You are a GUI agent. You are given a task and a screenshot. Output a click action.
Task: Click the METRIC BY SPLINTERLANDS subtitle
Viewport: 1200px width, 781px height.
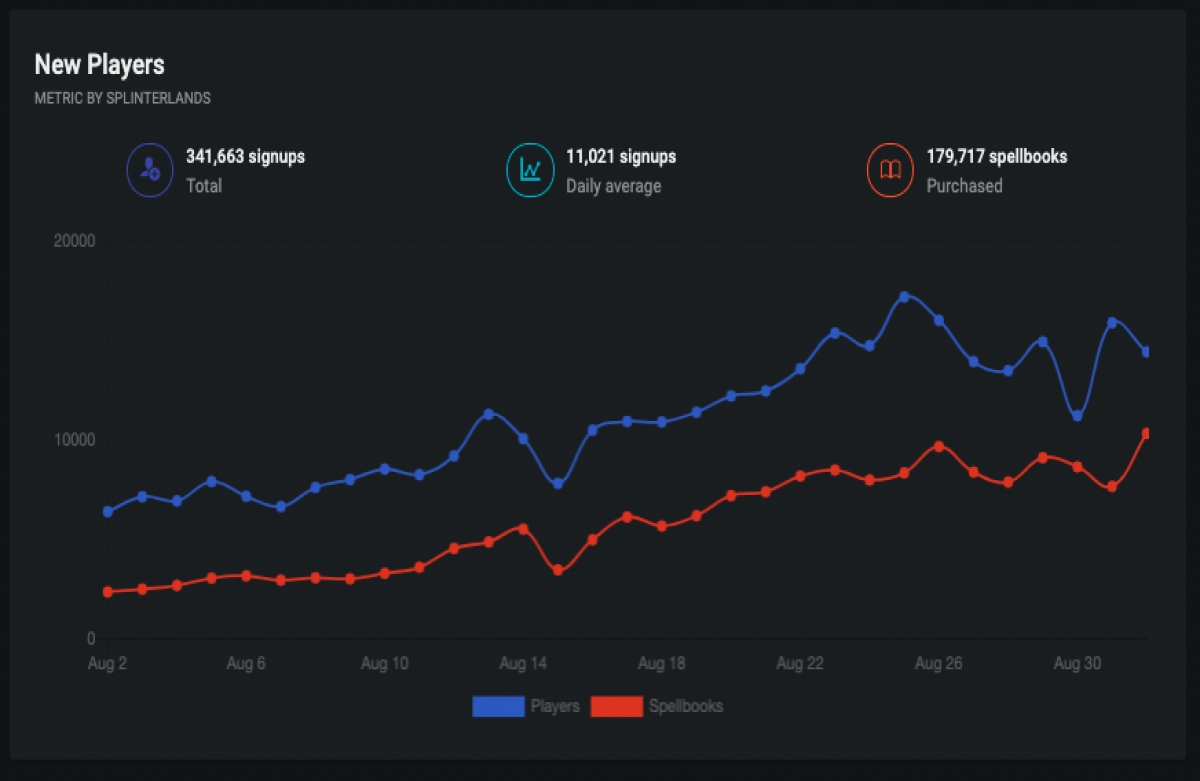tap(122, 99)
